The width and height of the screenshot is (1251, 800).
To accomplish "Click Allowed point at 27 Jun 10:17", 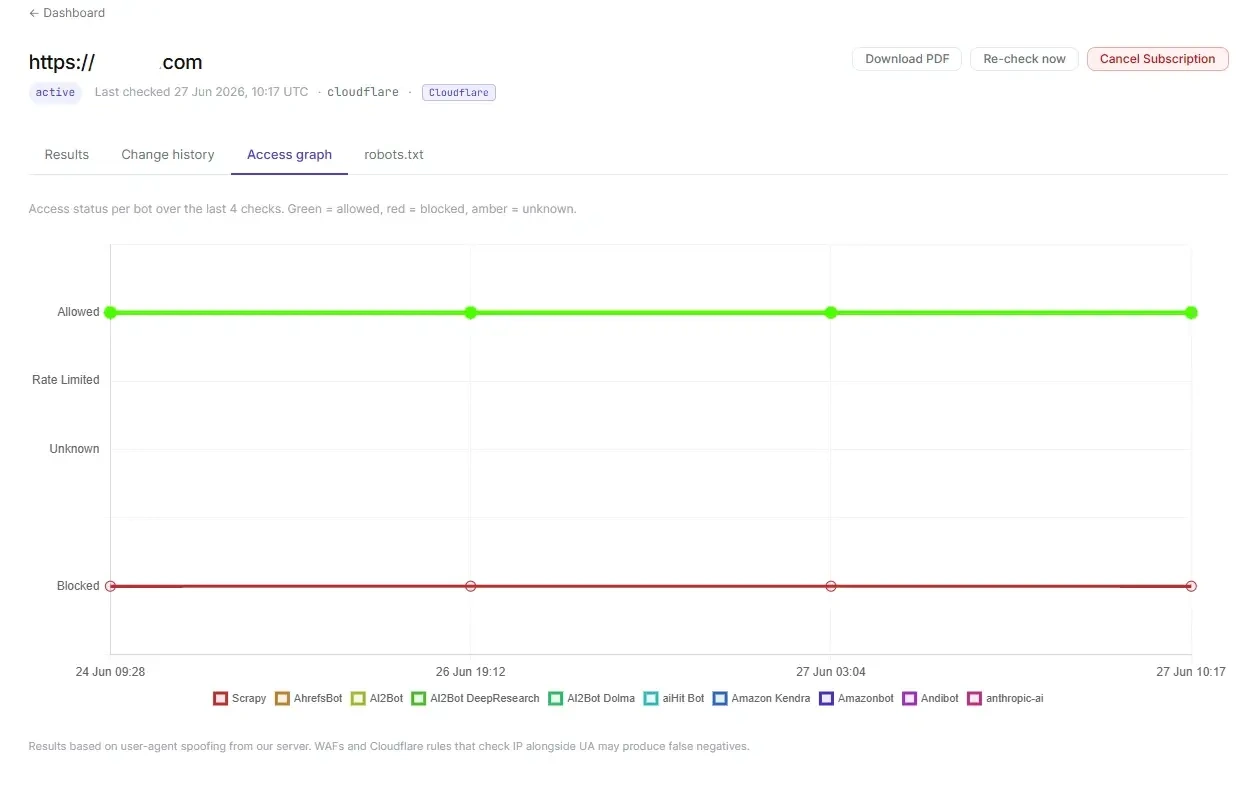I will tap(1191, 312).
